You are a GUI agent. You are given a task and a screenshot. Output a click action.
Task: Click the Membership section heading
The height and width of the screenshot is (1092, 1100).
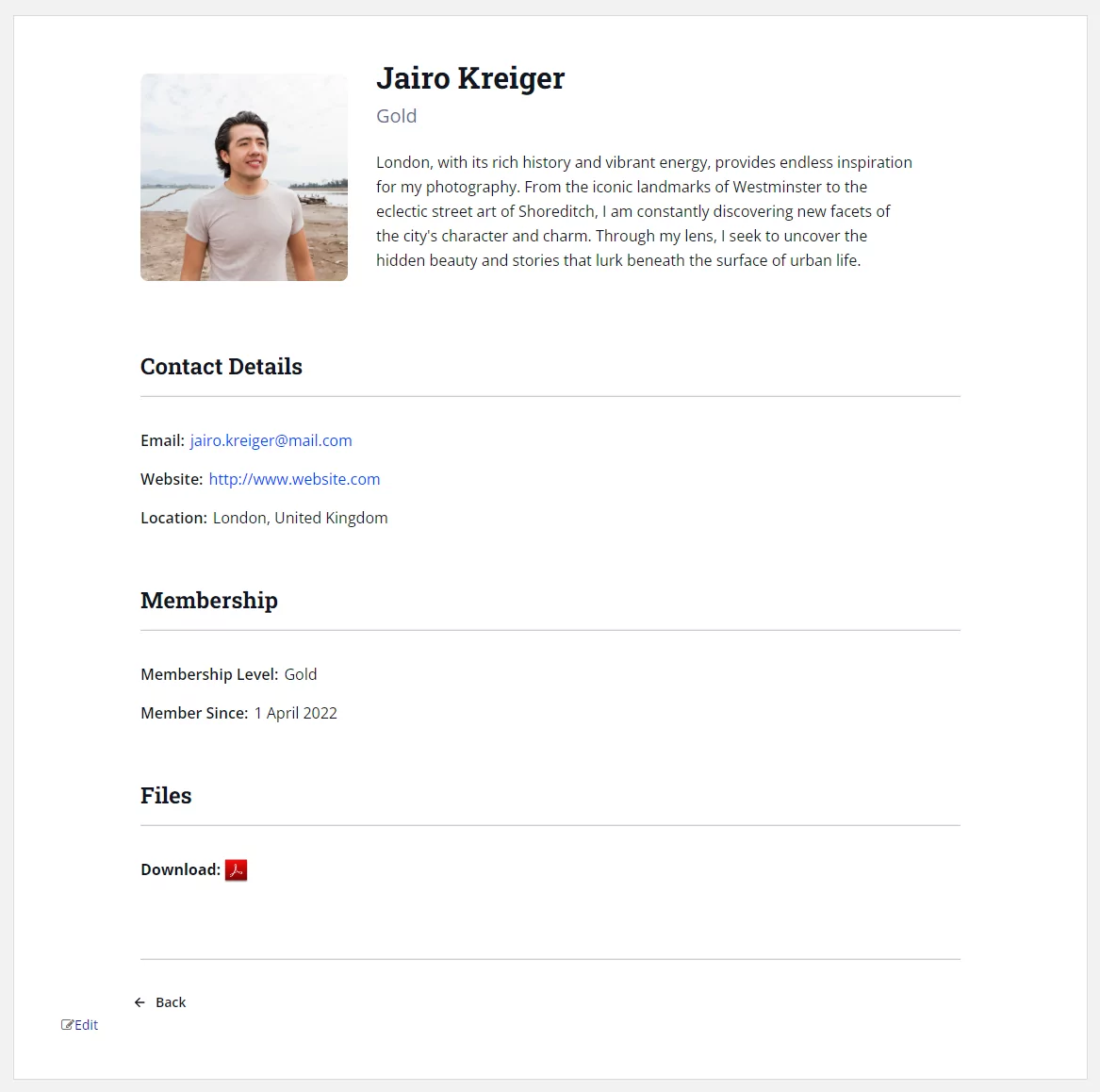point(209,600)
